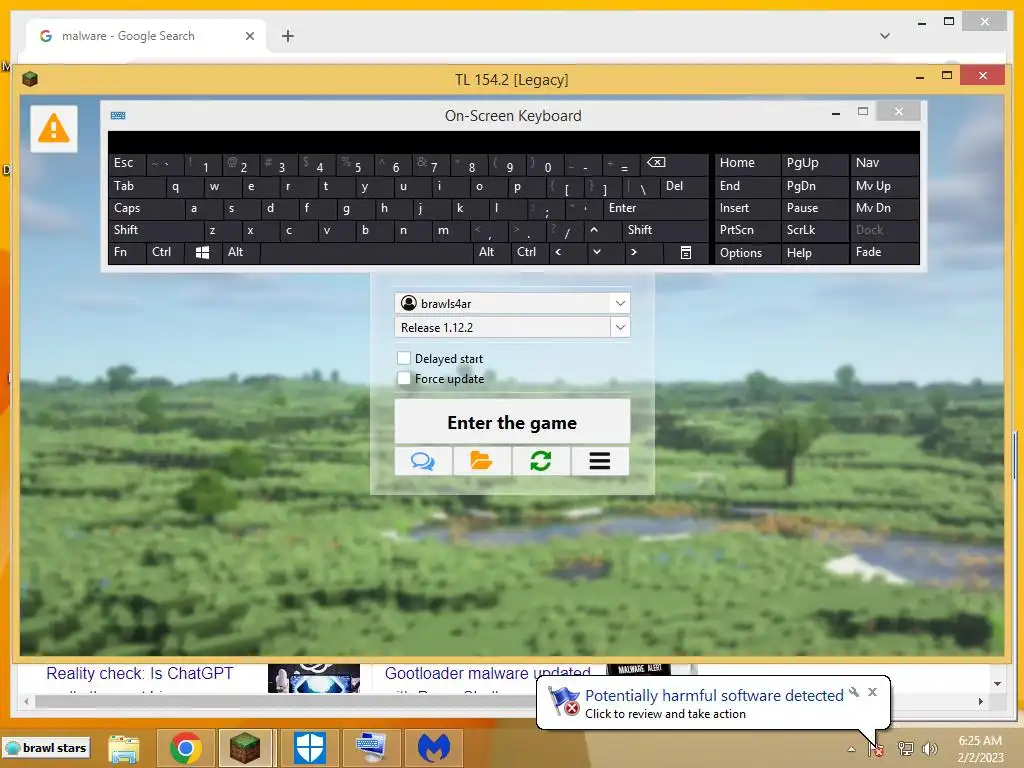This screenshot has width=1024, height=768.
Task: Open the launcher hamburger menu button
Action: point(600,461)
